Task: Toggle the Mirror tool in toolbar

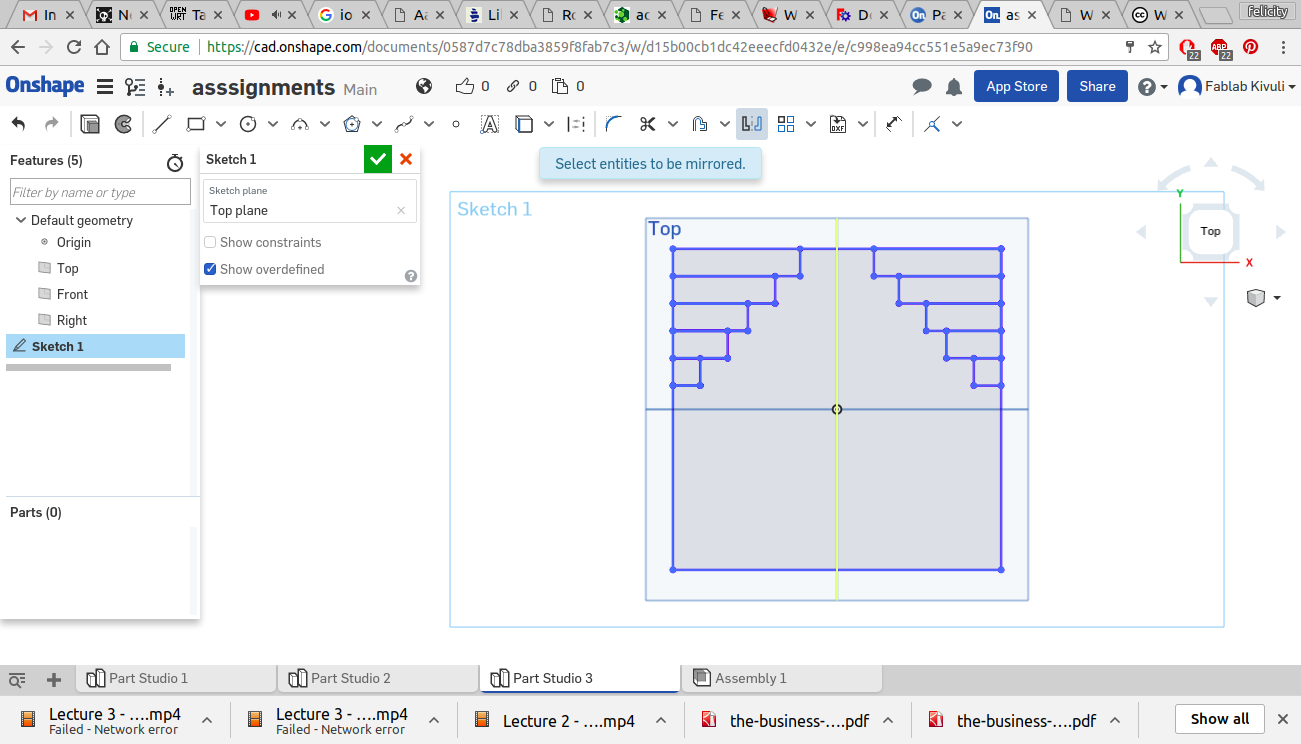Action: [752, 124]
